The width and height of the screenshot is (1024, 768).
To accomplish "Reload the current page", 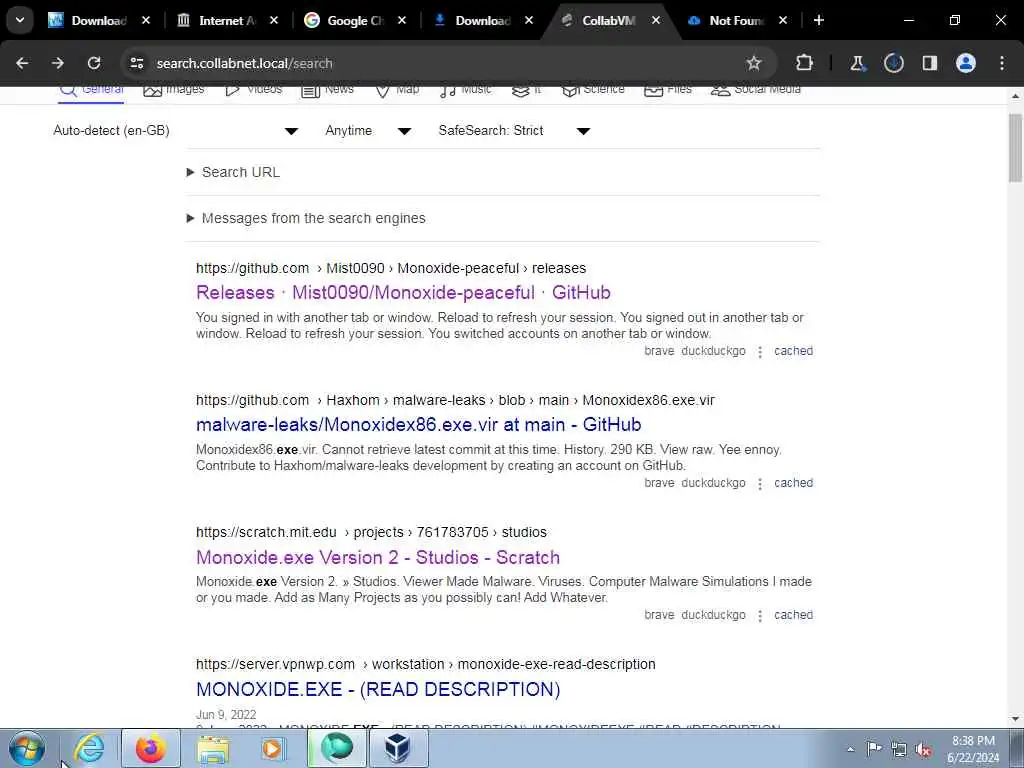I will 94,63.
